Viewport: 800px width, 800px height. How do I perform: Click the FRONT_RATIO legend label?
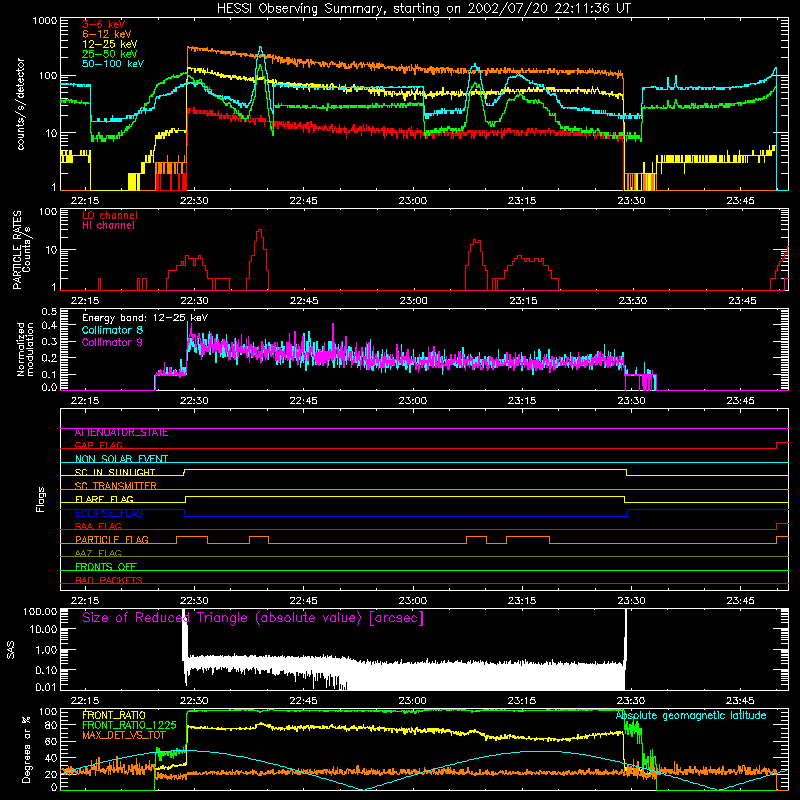coord(114,715)
